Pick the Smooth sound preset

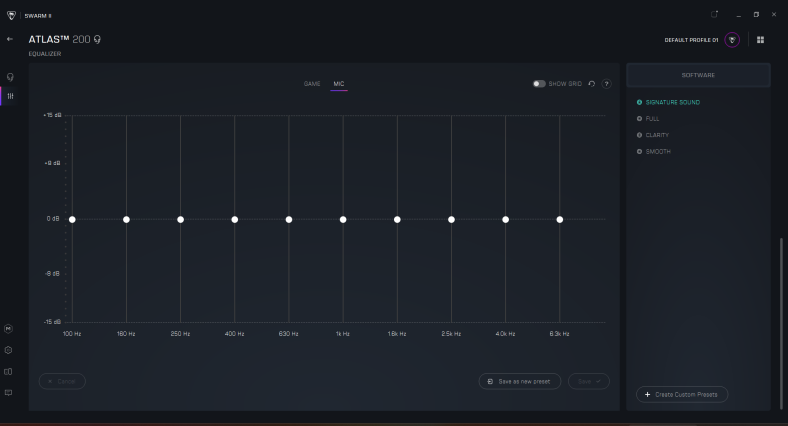click(657, 152)
